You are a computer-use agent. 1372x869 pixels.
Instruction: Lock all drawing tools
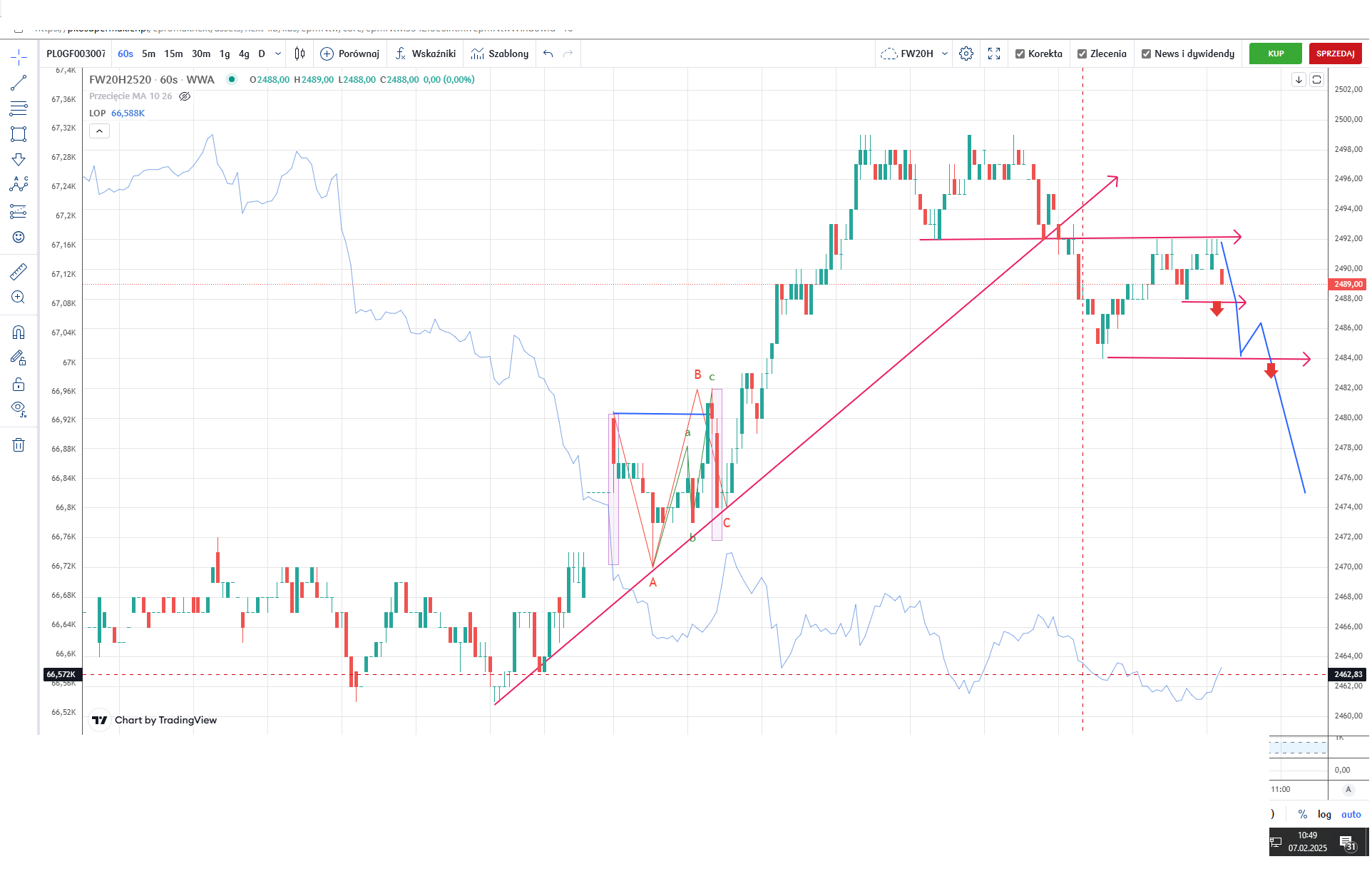pos(19,385)
